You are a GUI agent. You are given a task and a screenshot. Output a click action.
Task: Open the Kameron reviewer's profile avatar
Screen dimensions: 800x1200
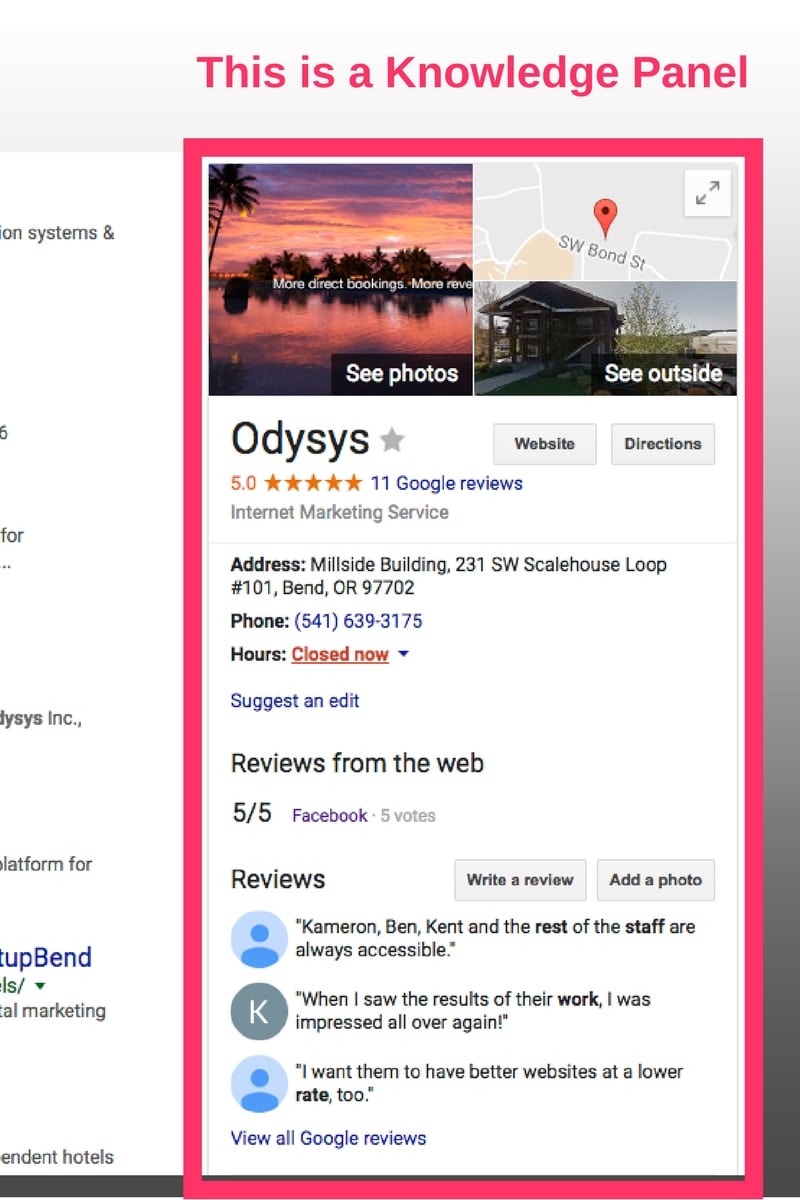(x=259, y=939)
